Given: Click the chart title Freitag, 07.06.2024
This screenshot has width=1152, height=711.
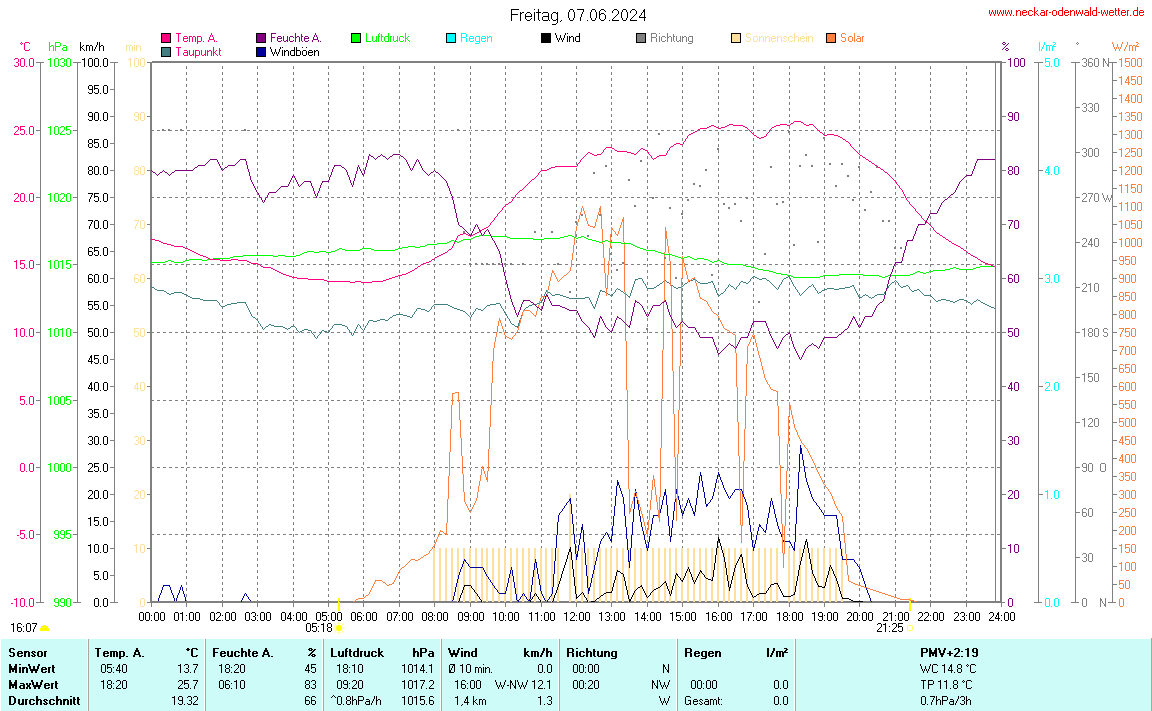Looking at the screenshot, I should click(x=577, y=15).
